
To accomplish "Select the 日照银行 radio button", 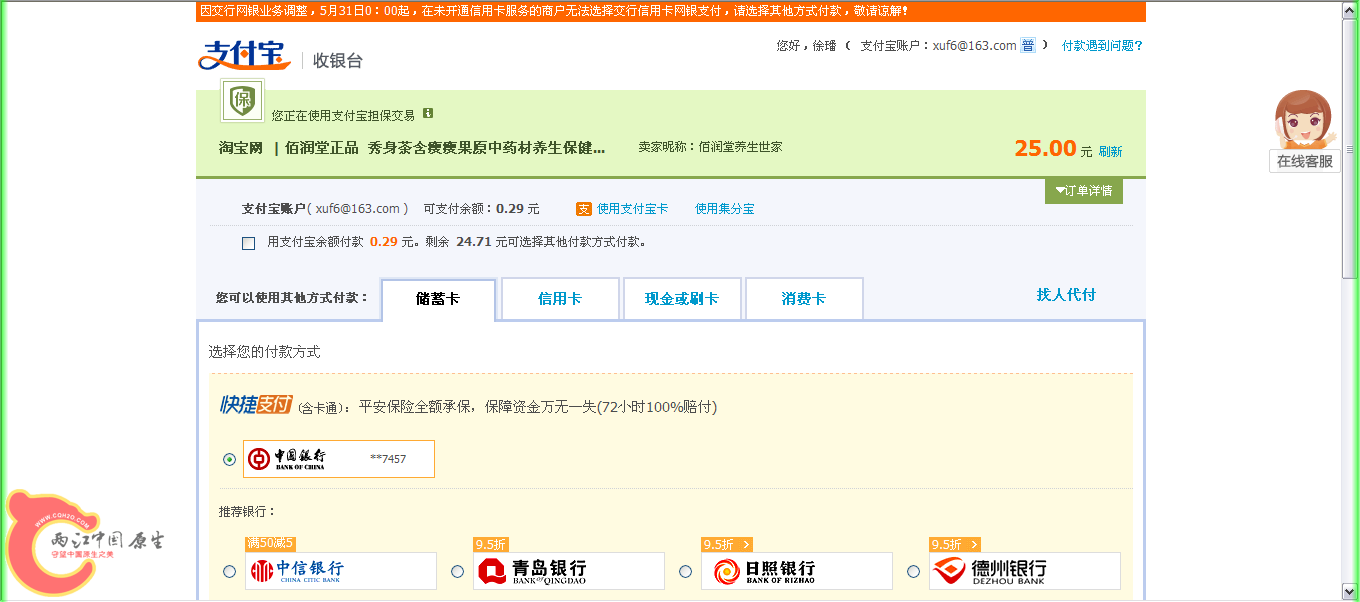I will [686, 571].
